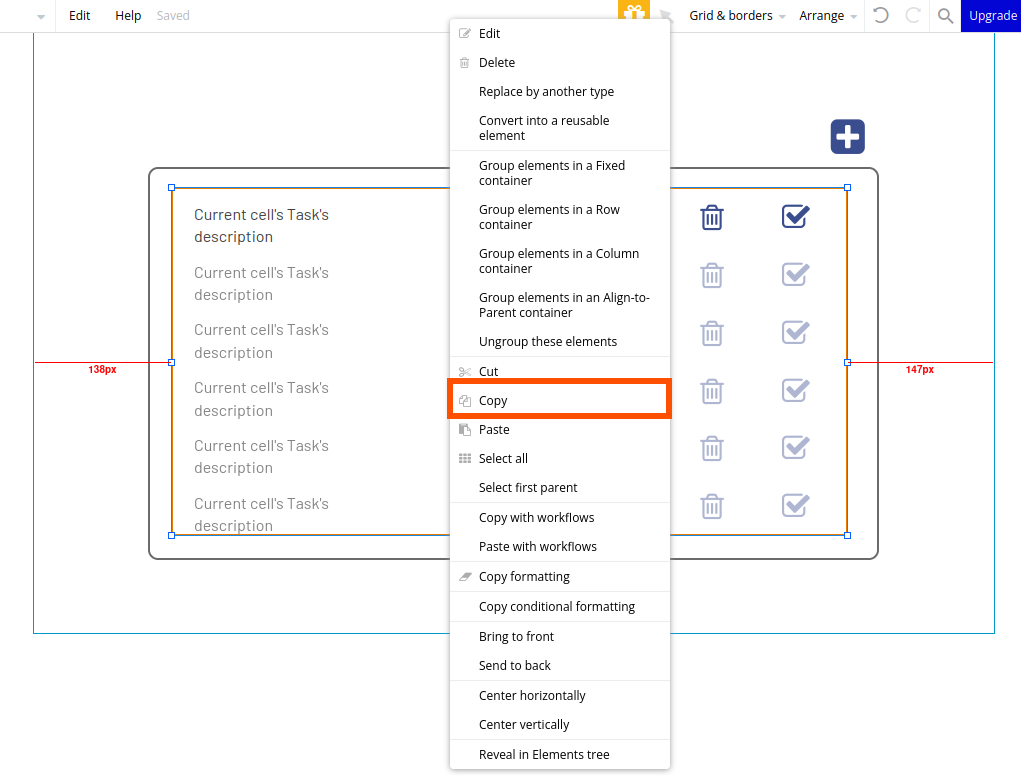Select Group elements in a Column container

pos(559,261)
